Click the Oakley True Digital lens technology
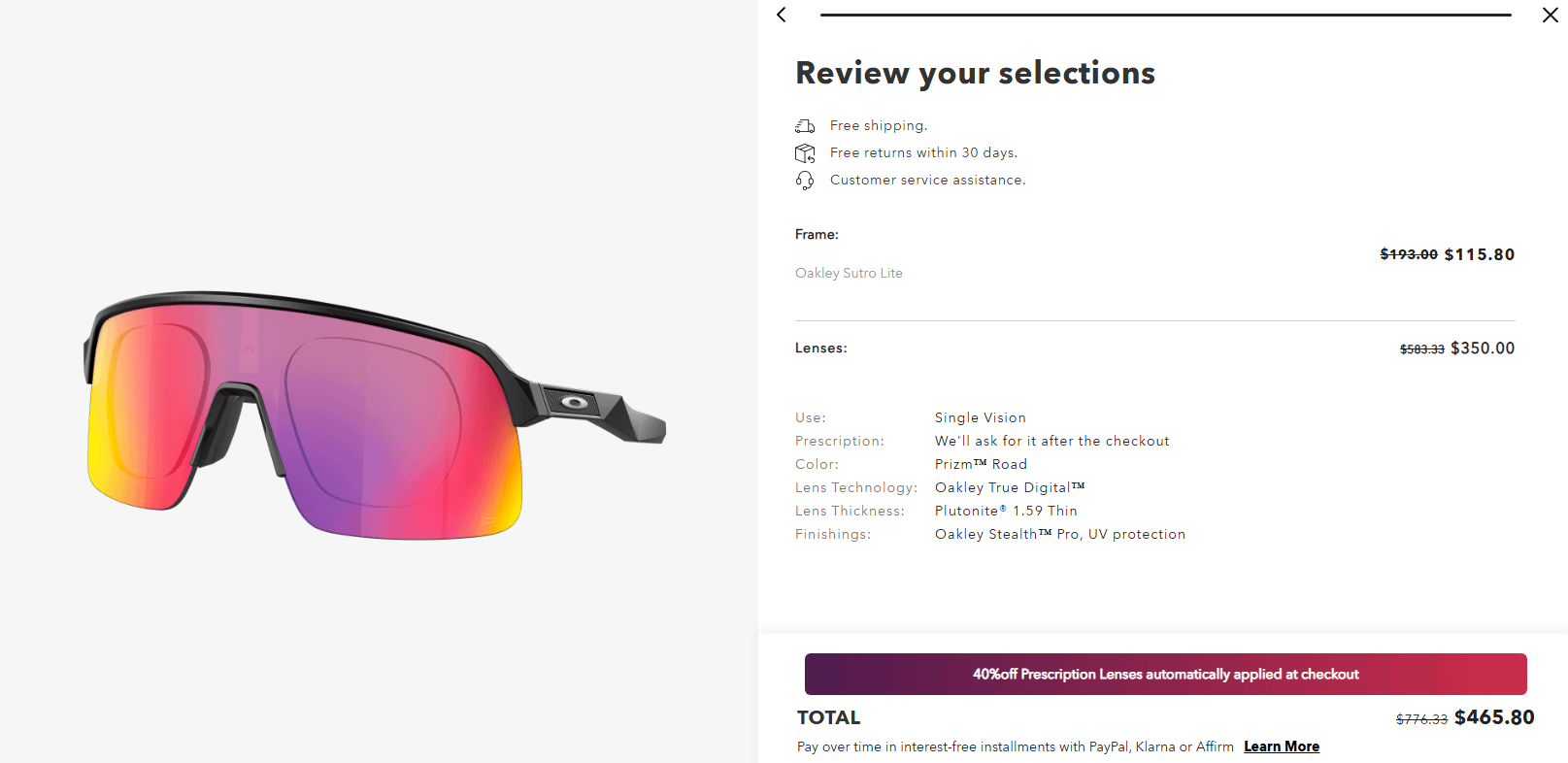 pos(1010,487)
